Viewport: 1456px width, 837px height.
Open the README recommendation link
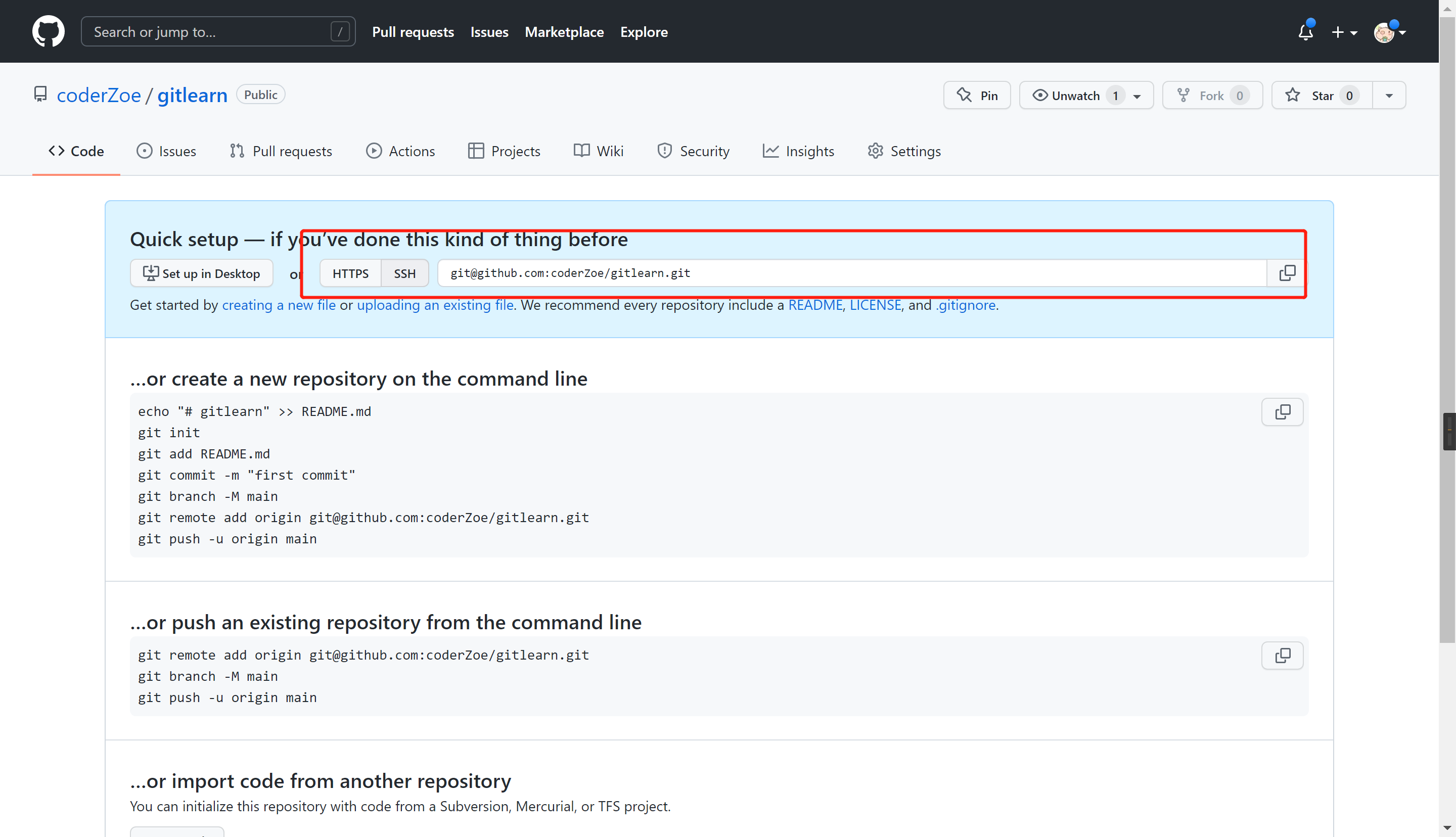(815, 305)
